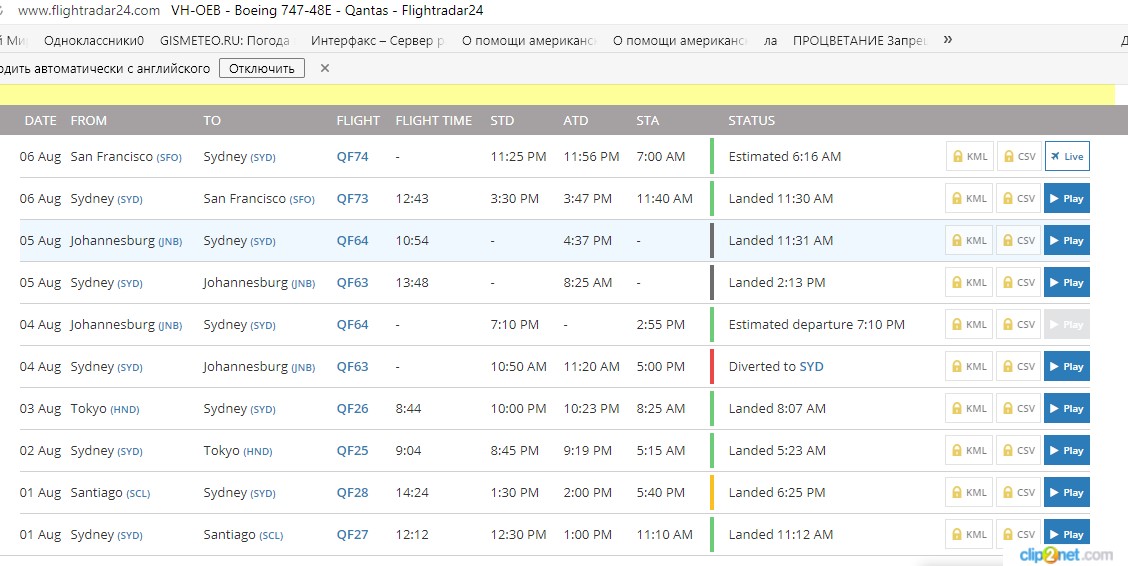Play the diverted 04 Aug QF63 flight
The width and height of the screenshot is (1128, 566).
pyautogui.click(x=1067, y=367)
